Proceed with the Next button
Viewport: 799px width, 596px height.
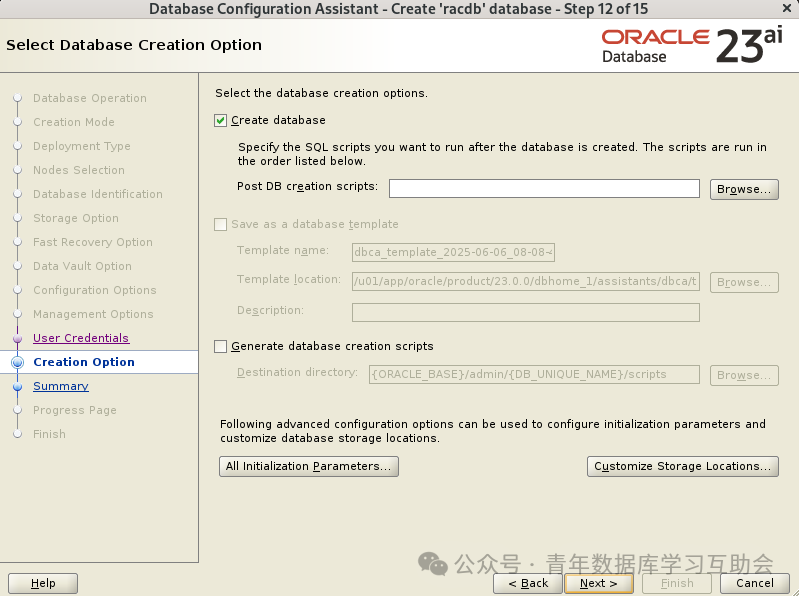[599, 583]
